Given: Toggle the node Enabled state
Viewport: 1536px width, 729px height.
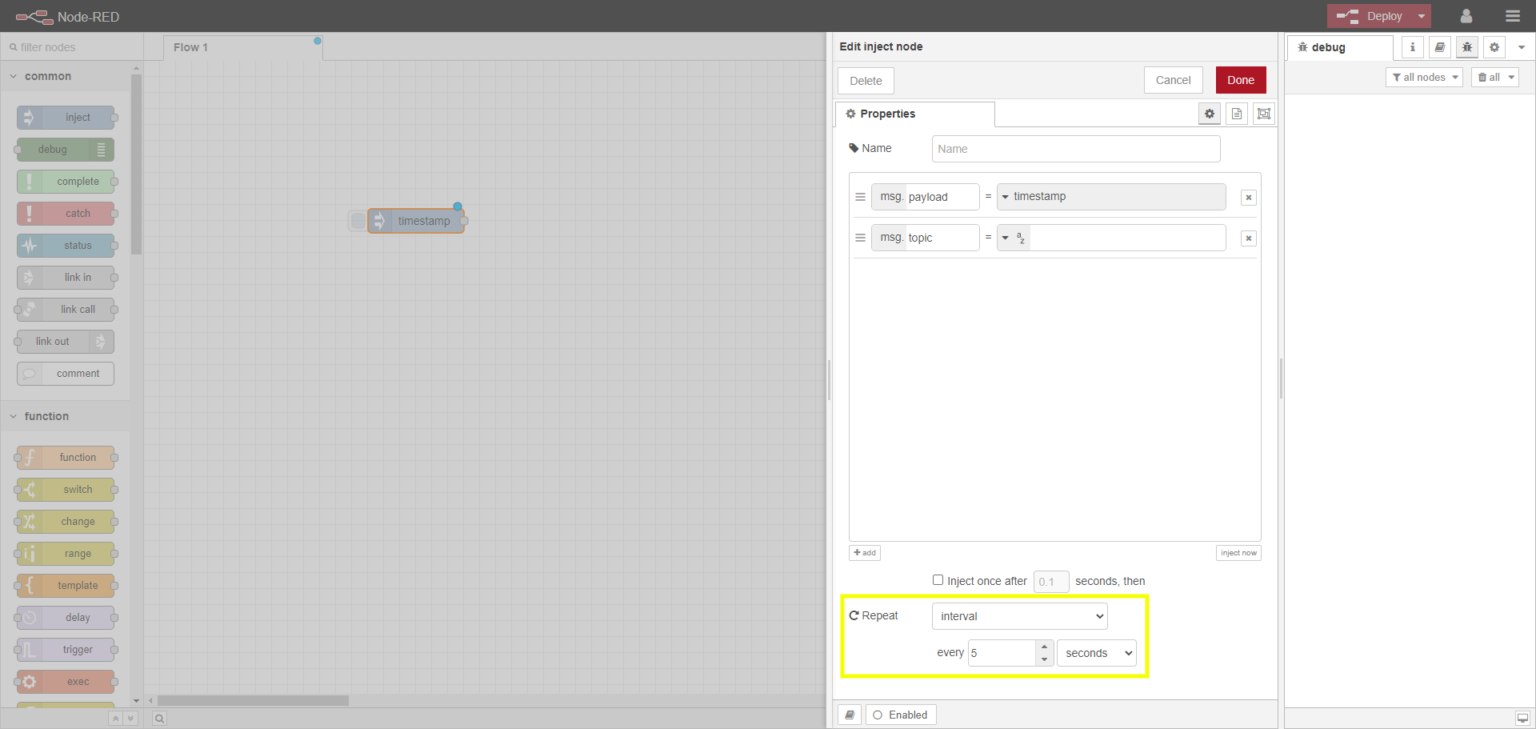Looking at the screenshot, I should 900,715.
